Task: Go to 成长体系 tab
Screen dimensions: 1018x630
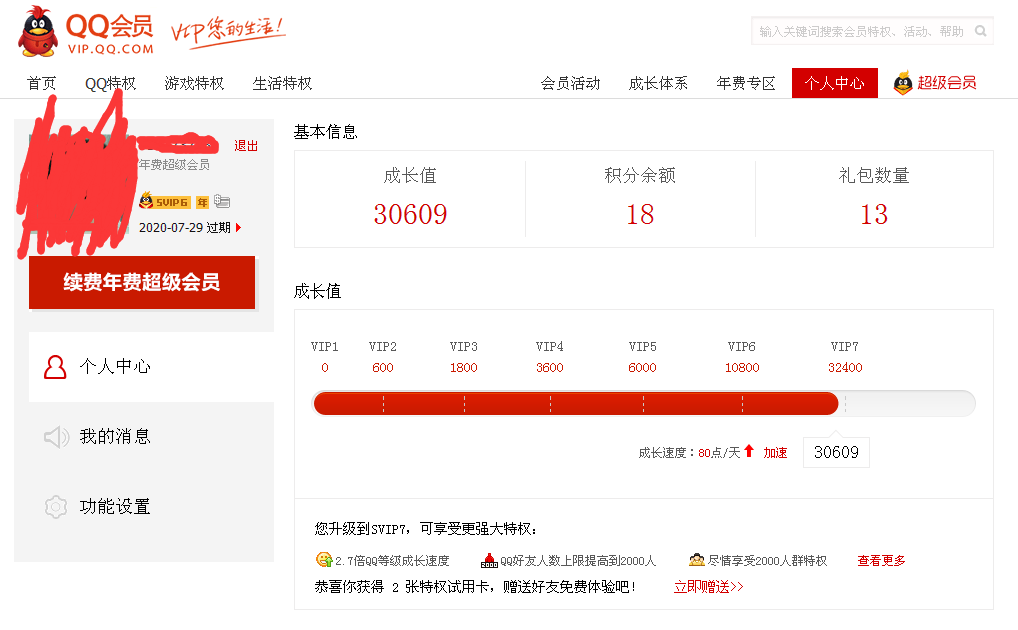Action: point(658,83)
